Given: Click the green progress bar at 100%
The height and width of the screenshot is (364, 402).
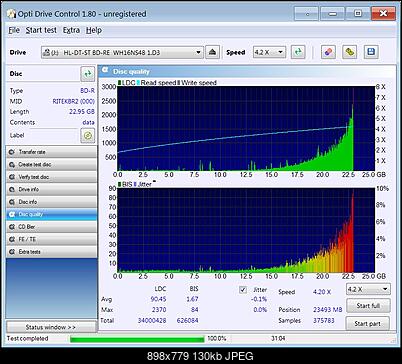Looking at the screenshot, I should click(x=137, y=339).
